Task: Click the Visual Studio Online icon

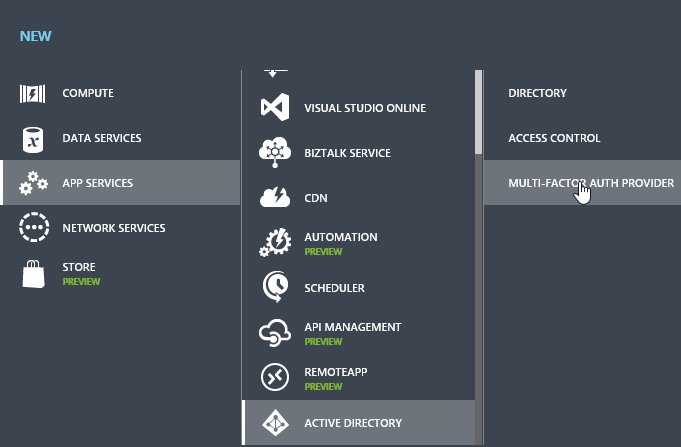Action: tap(274, 108)
